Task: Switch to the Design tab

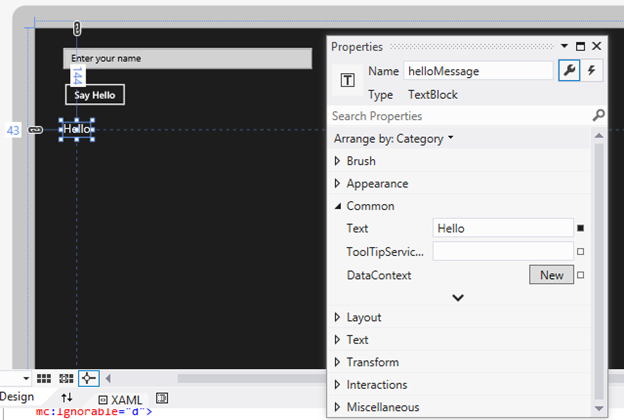Action: 17,397
